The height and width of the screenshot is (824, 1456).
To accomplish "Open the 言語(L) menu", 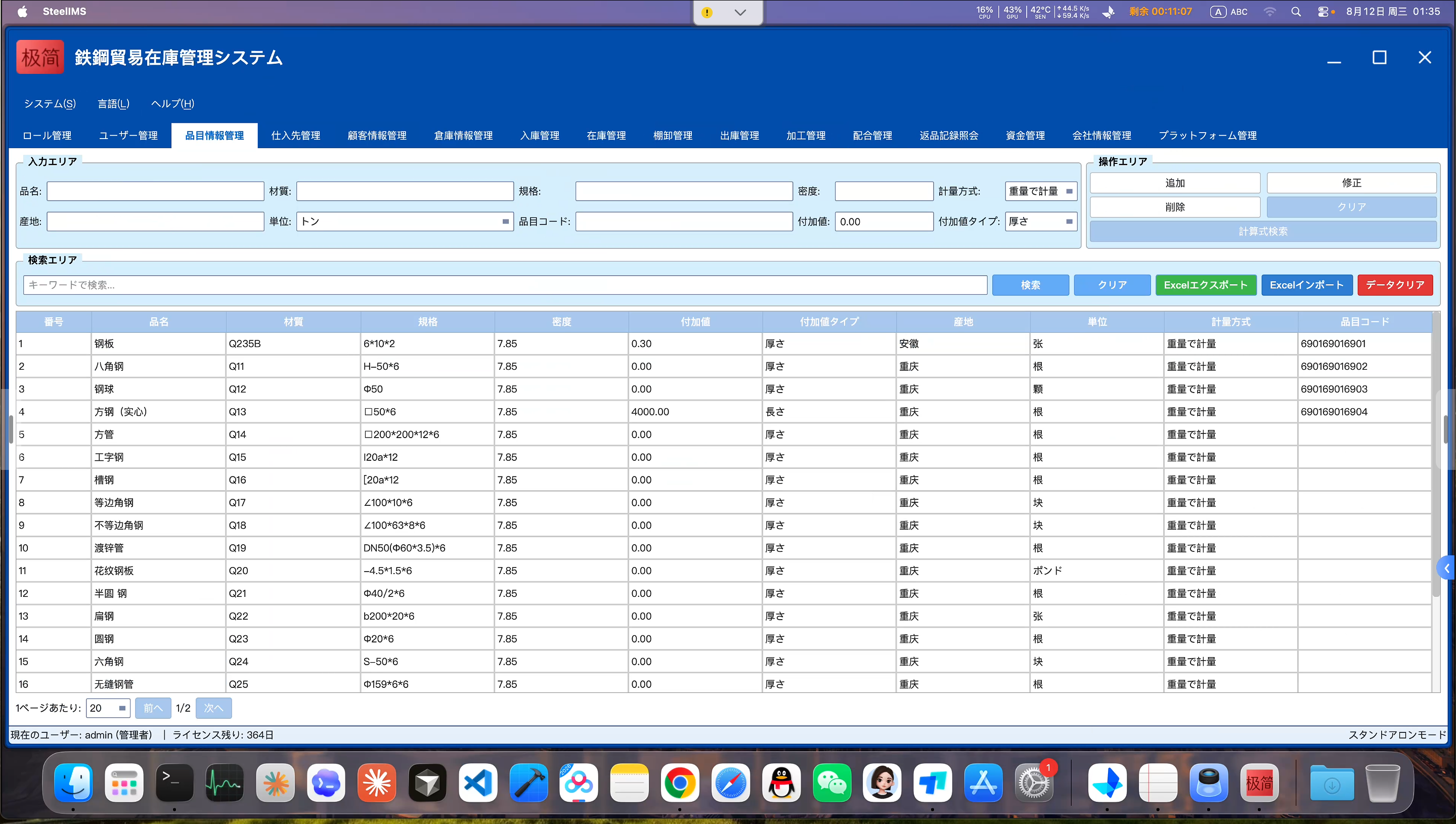I will click(x=114, y=104).
